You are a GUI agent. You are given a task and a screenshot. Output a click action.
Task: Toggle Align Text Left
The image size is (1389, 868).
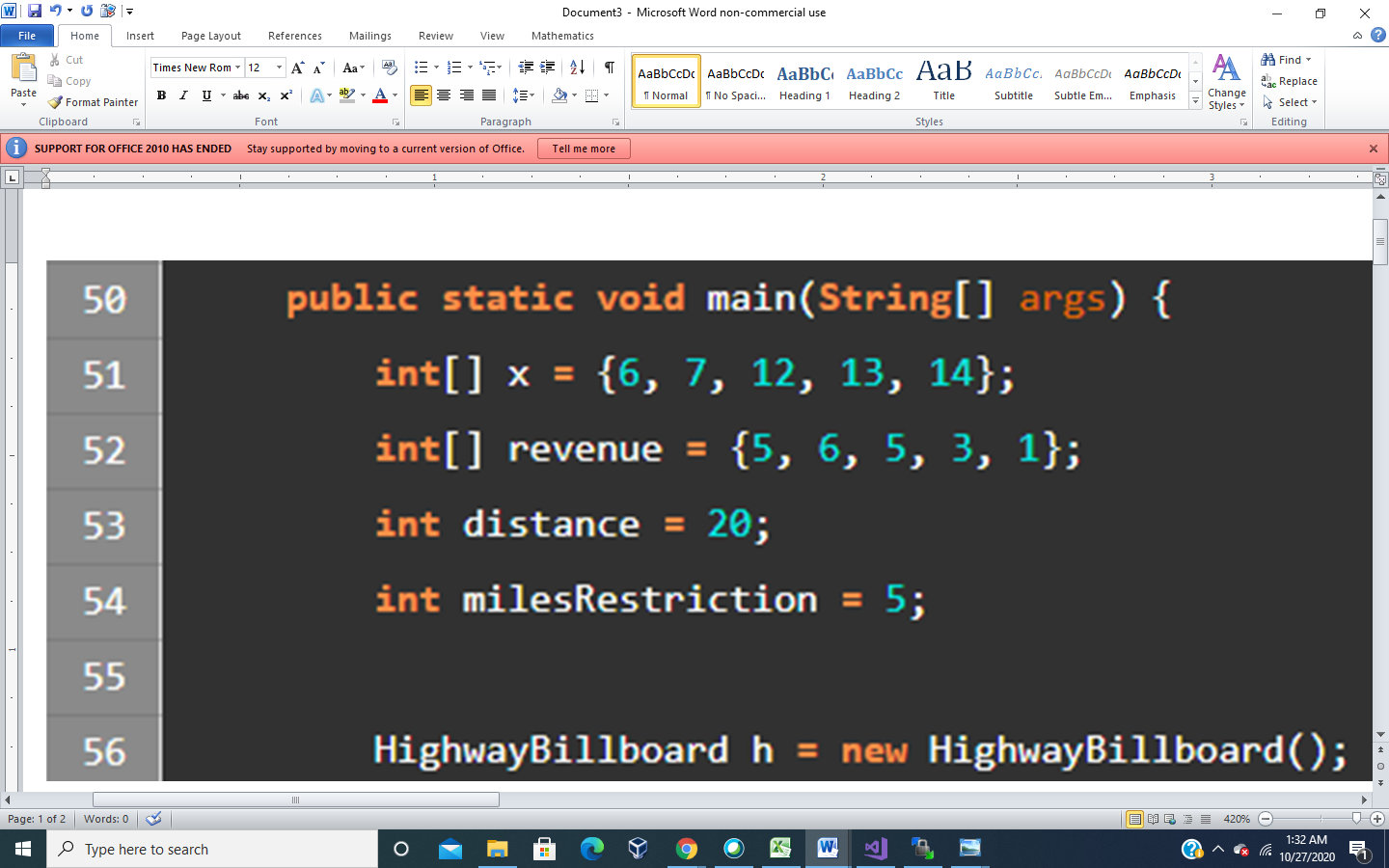(x=421, y=95)
